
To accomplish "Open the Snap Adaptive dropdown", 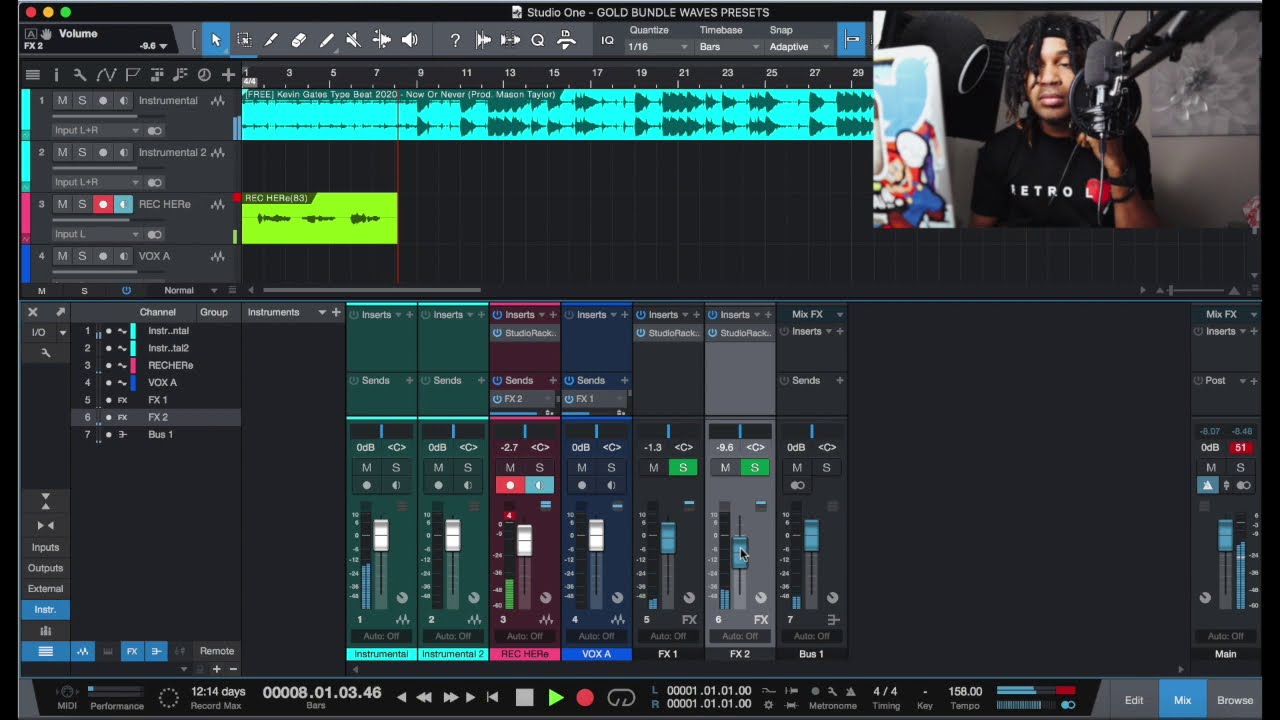I will click(x=800, y=47).
